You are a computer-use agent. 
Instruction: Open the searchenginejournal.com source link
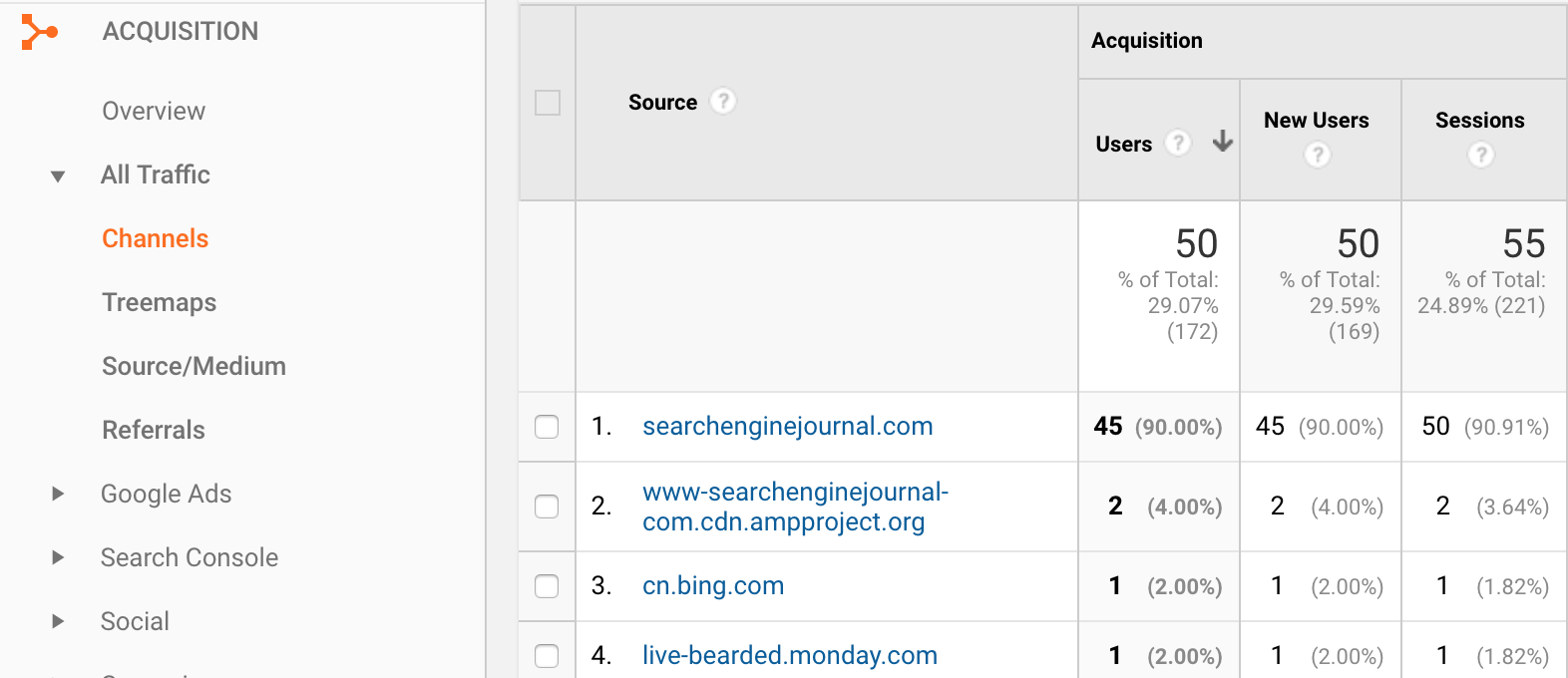[x=787, y=427]
